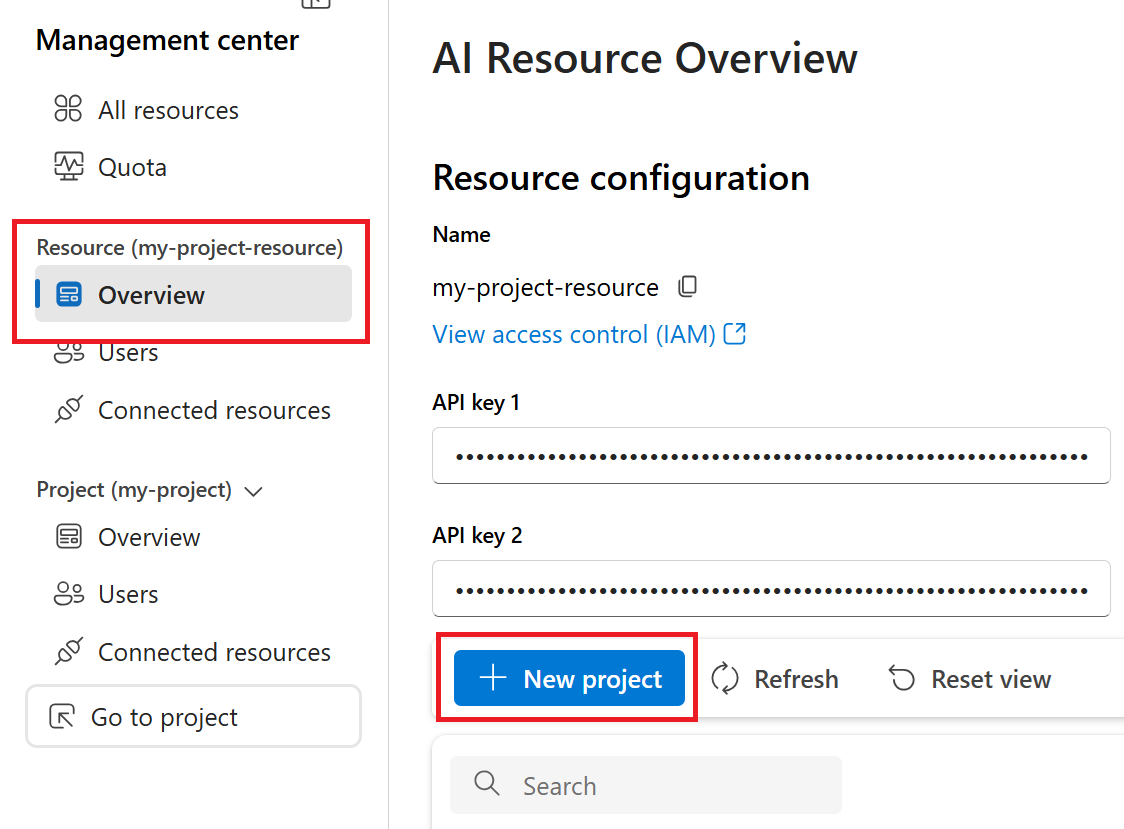
Task: Click the circular Refresh arrows icon
Action: [725, 678]
